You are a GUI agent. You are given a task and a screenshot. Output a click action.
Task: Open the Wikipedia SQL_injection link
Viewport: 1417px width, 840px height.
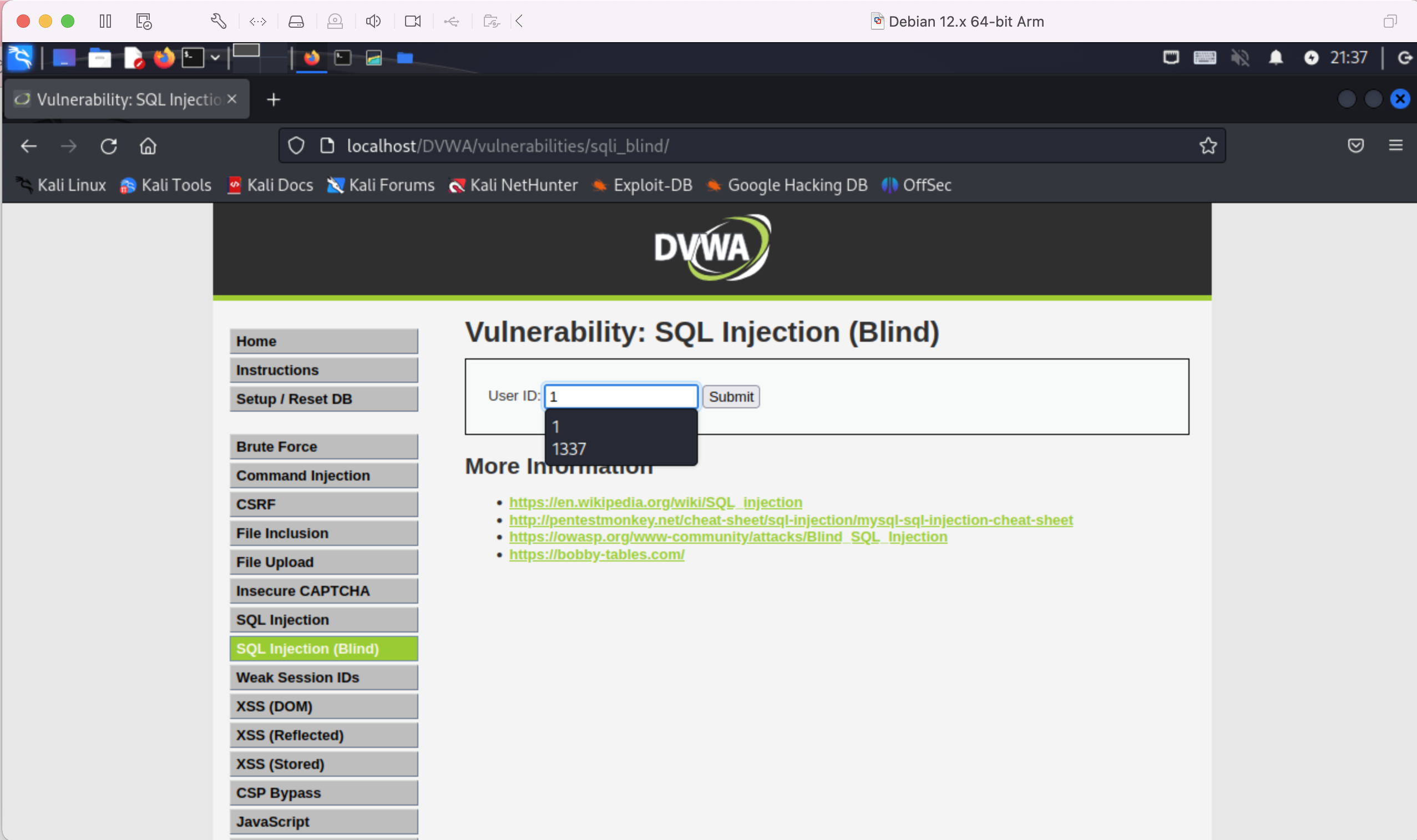[655, 503]
